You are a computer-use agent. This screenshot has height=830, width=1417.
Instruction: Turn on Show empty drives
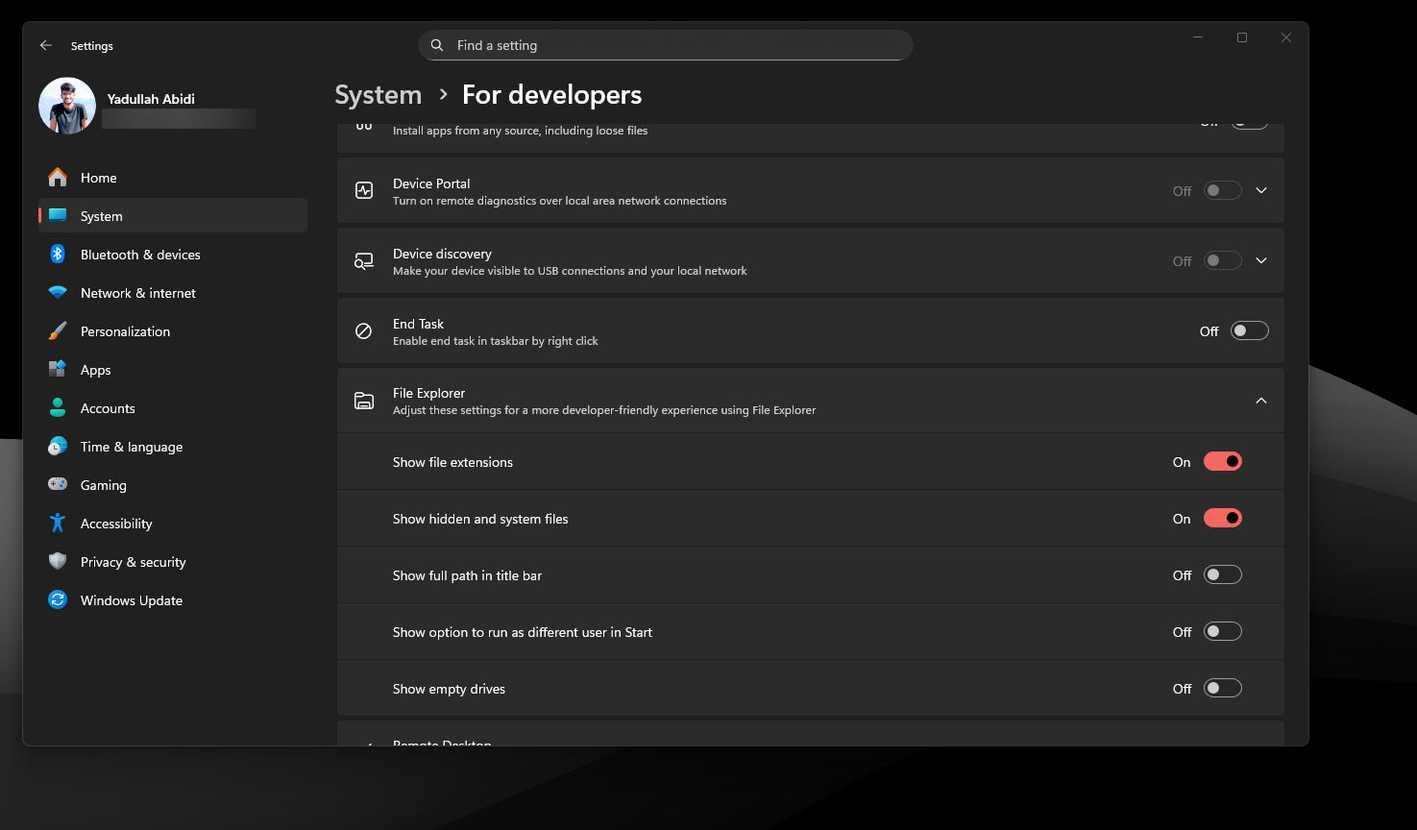pyautogui.click(x=1222, y=688)
